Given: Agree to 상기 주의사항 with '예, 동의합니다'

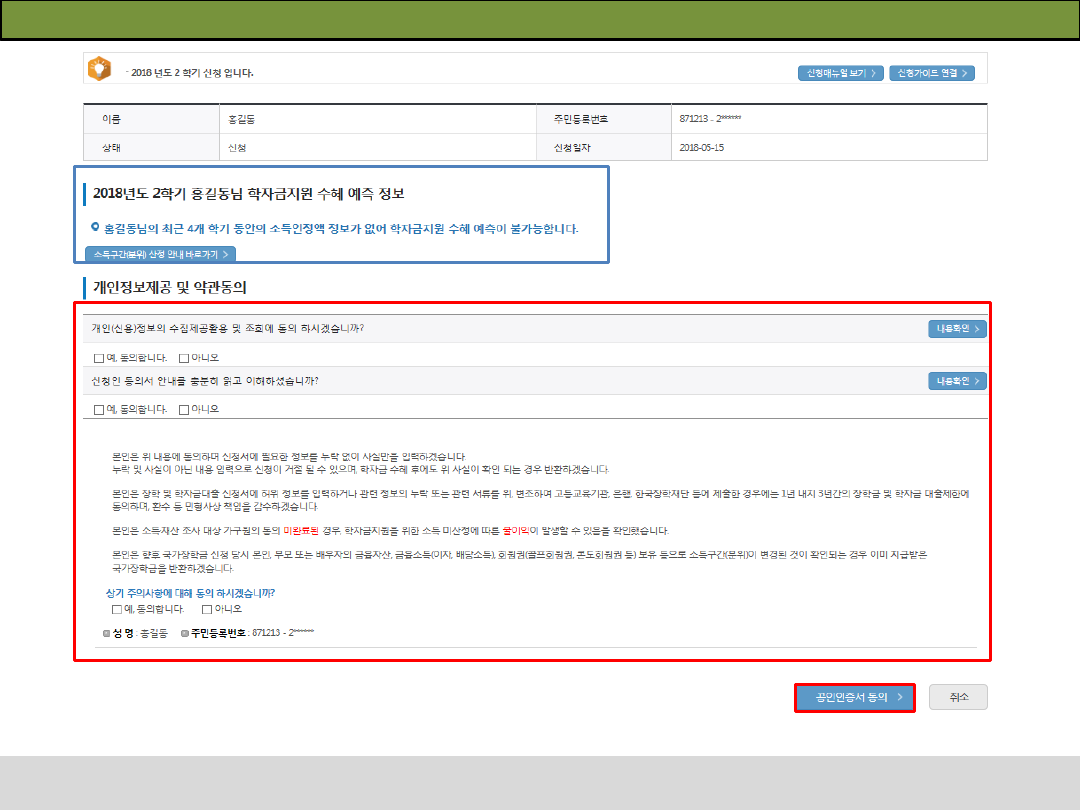Looking at the screenshot, I should tap(118, 609).
